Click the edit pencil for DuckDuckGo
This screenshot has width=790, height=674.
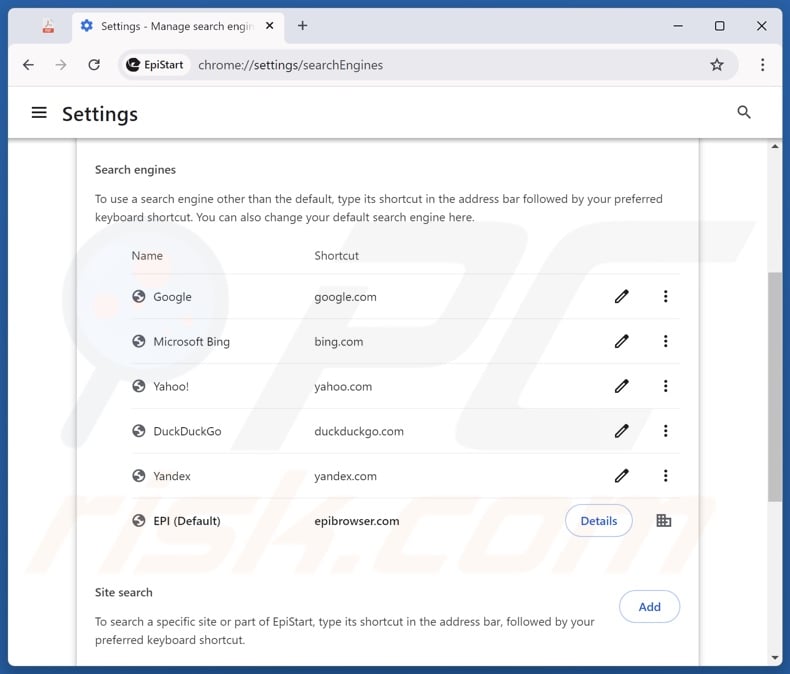pyautogui.click(x=622, y=432)
